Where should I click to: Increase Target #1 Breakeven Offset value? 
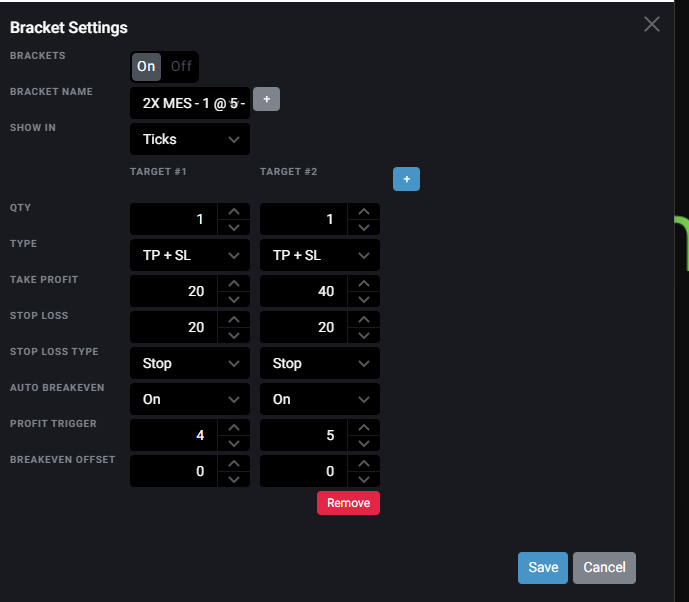pyautogui.click(x=234, y=464)
